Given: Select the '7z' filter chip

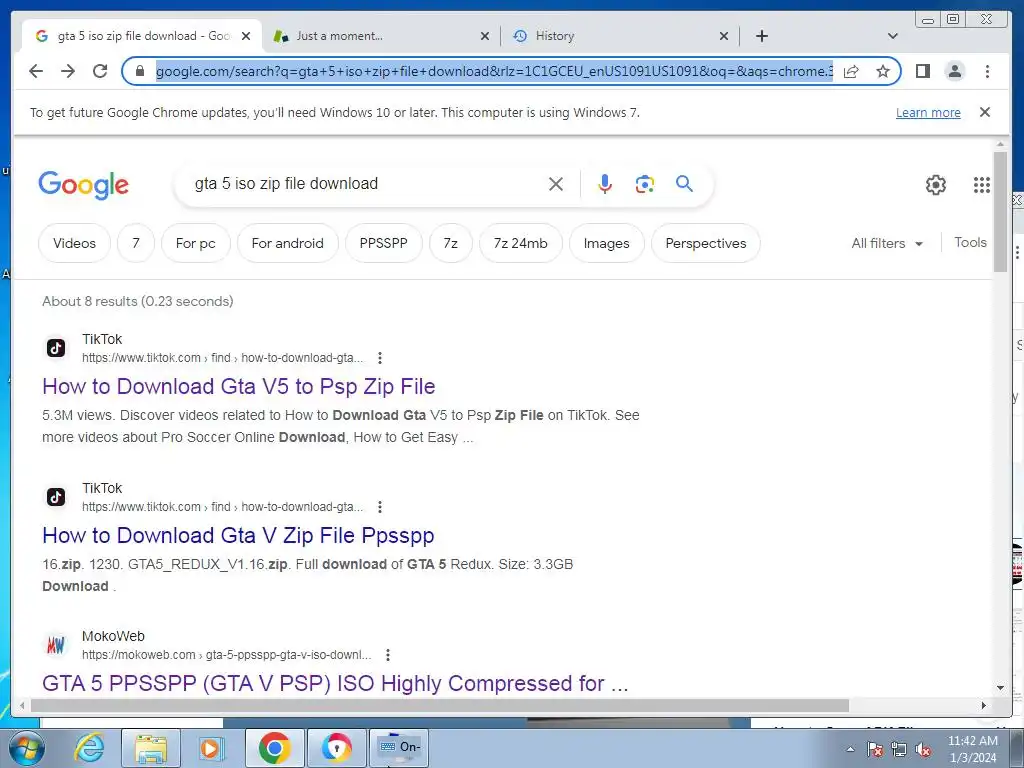Looking at the screenshot, I should [451, 243].
